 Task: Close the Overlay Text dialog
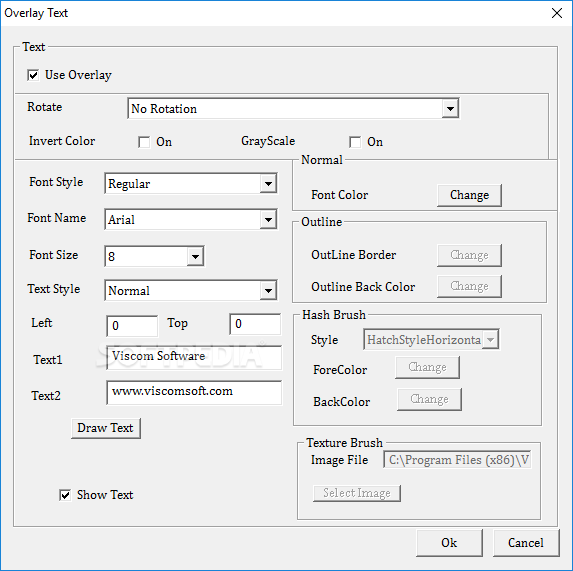click(x=557, y=13)
